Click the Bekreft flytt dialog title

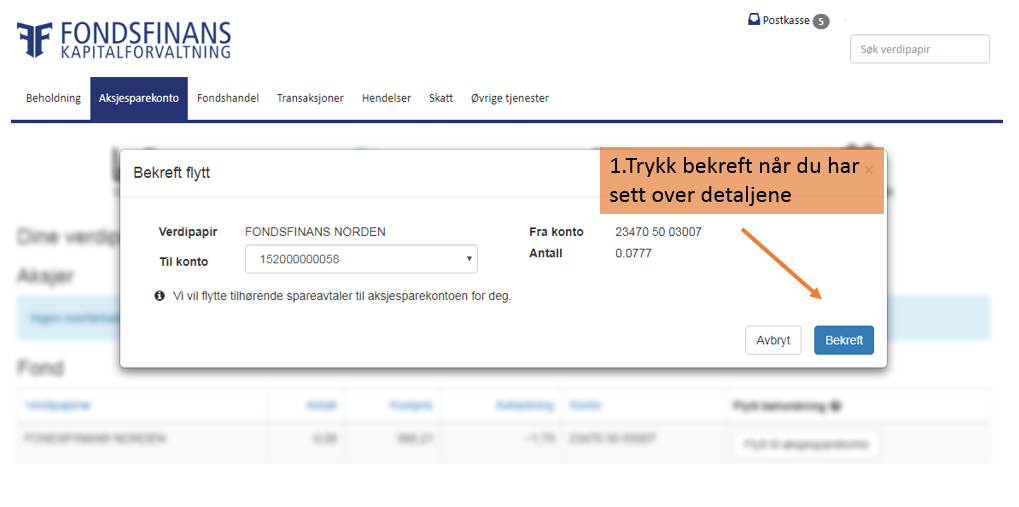pos(172,173)
